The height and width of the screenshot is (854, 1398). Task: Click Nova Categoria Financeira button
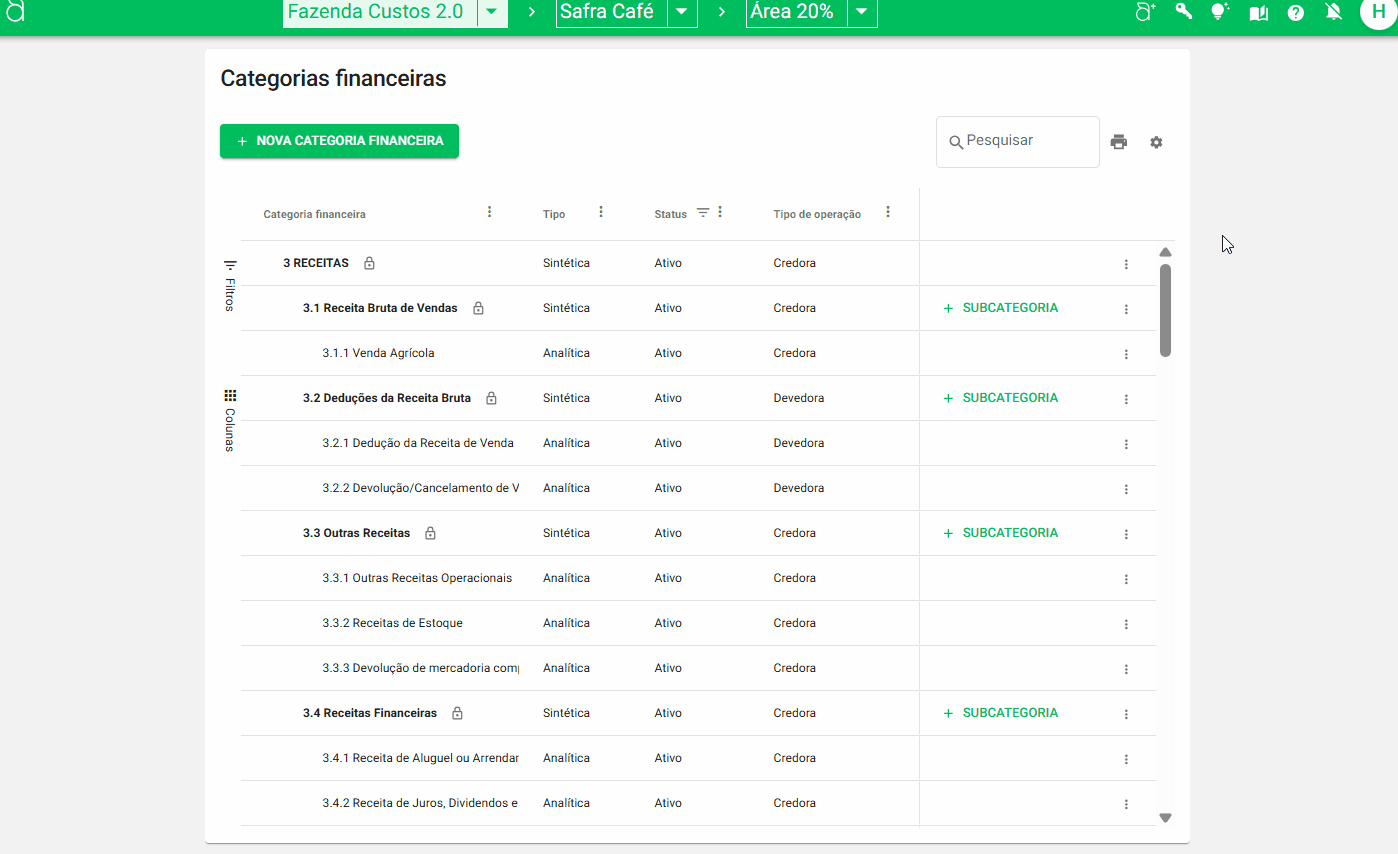tap(339, 141)
